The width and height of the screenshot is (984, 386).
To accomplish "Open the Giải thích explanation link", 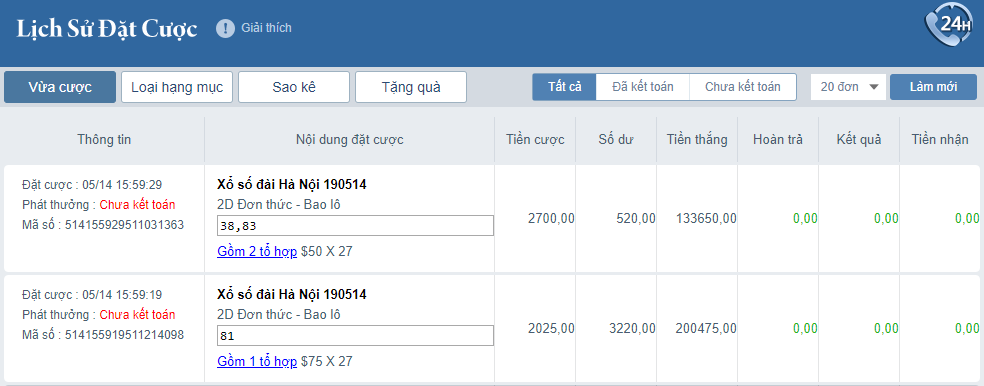I will point(266,28).
